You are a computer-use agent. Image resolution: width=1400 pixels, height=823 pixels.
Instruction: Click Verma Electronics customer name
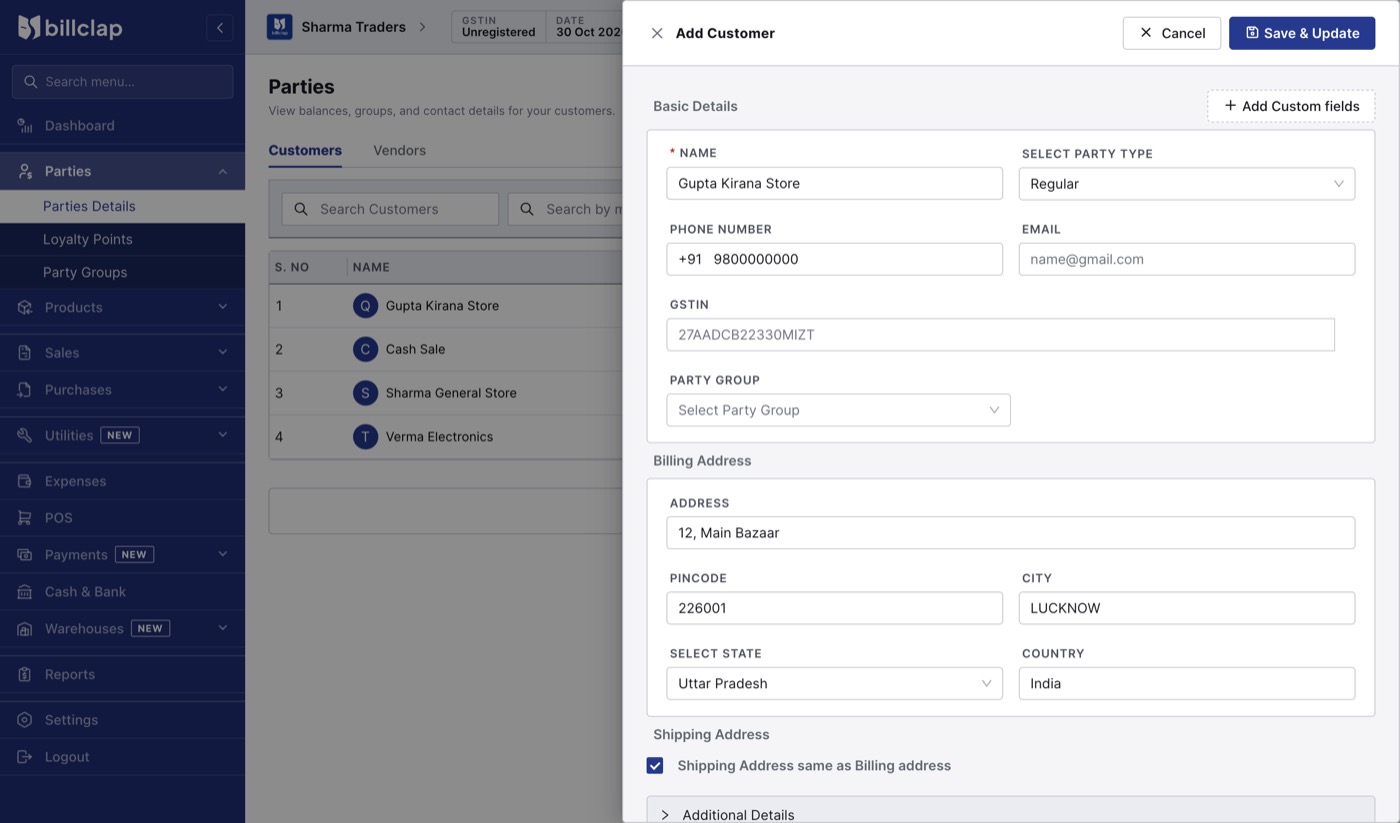[x=439, y=436]
